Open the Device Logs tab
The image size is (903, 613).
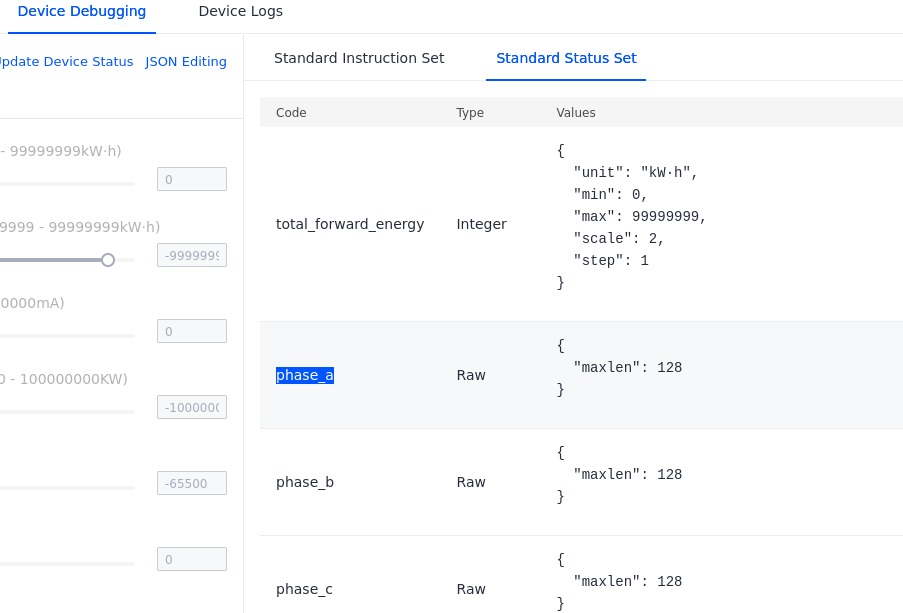point(240,12)
